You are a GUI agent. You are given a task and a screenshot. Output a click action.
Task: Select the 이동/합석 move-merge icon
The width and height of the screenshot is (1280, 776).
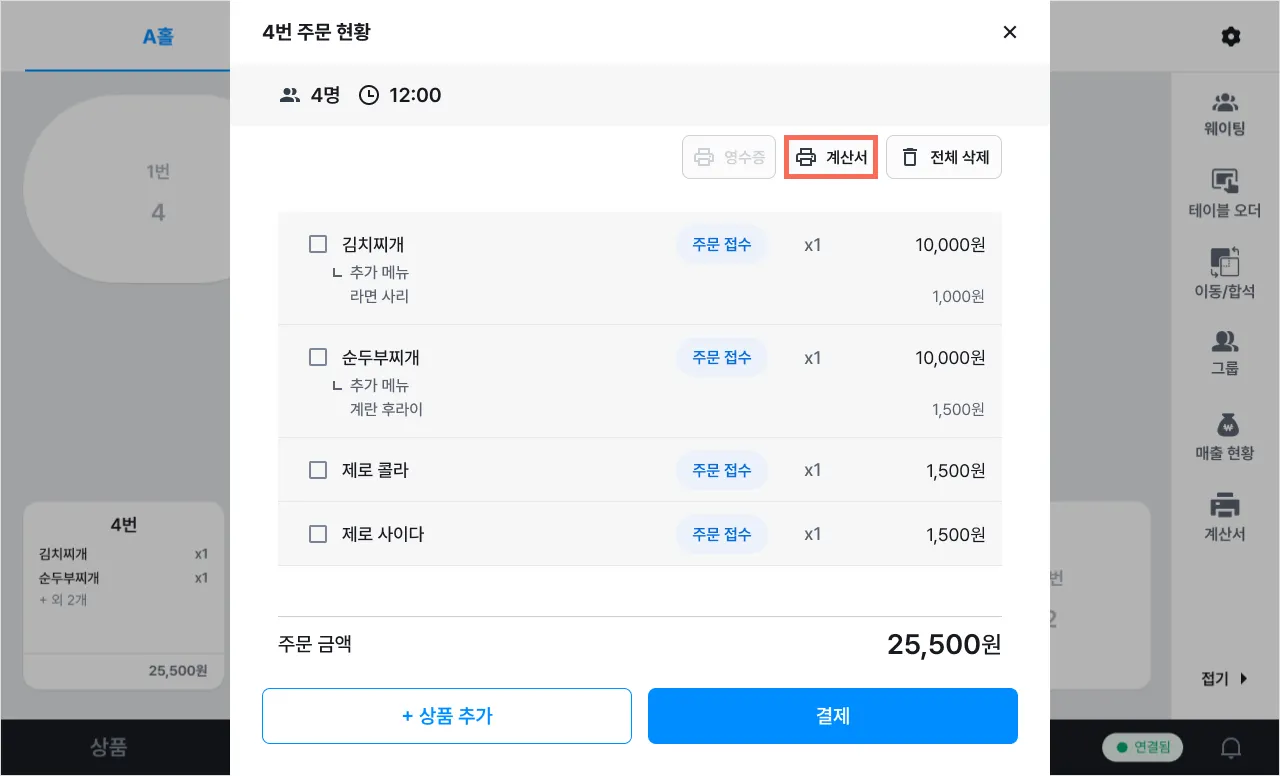1224,262
